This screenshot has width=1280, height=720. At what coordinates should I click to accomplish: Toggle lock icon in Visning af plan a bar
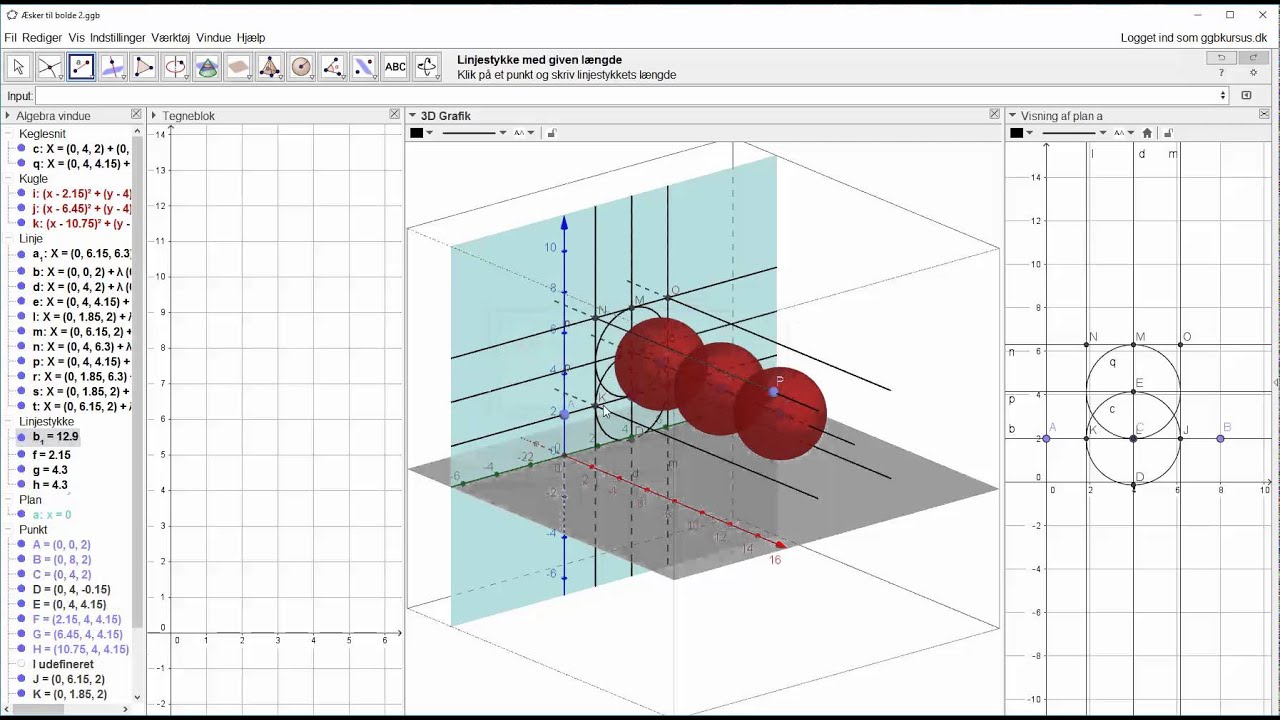pos(1168,133)
